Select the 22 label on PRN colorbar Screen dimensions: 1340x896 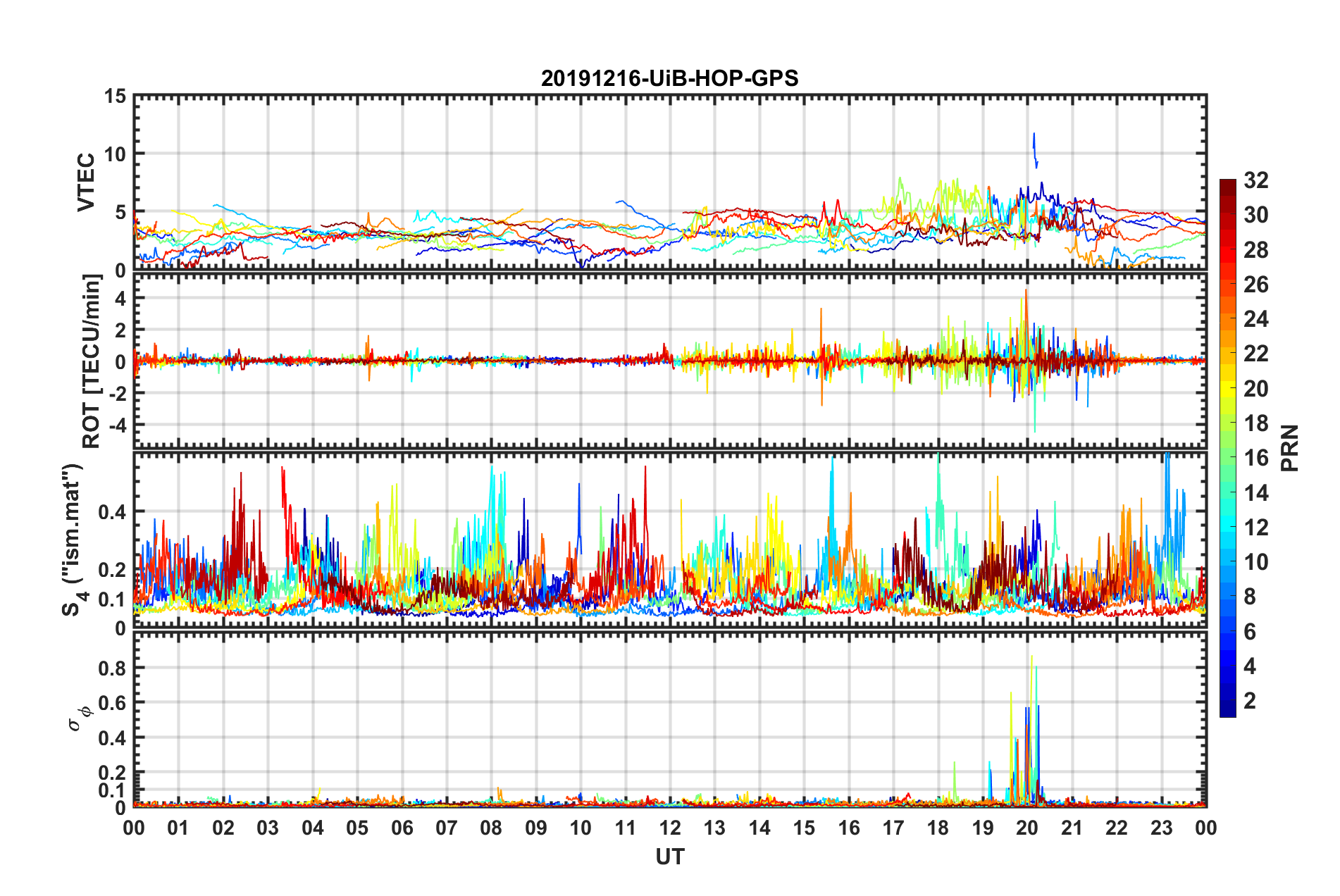coord(1255,354)
